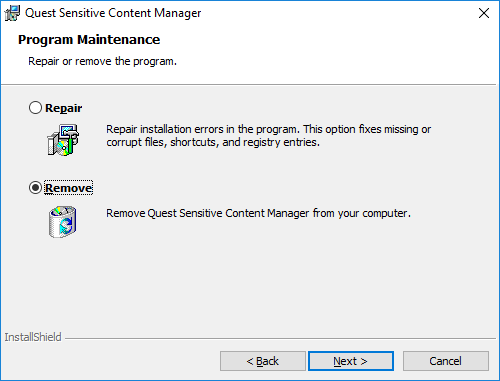The height and width of the screenshot is (381, 500).
Task: Click the window title text
Action: 113,13
